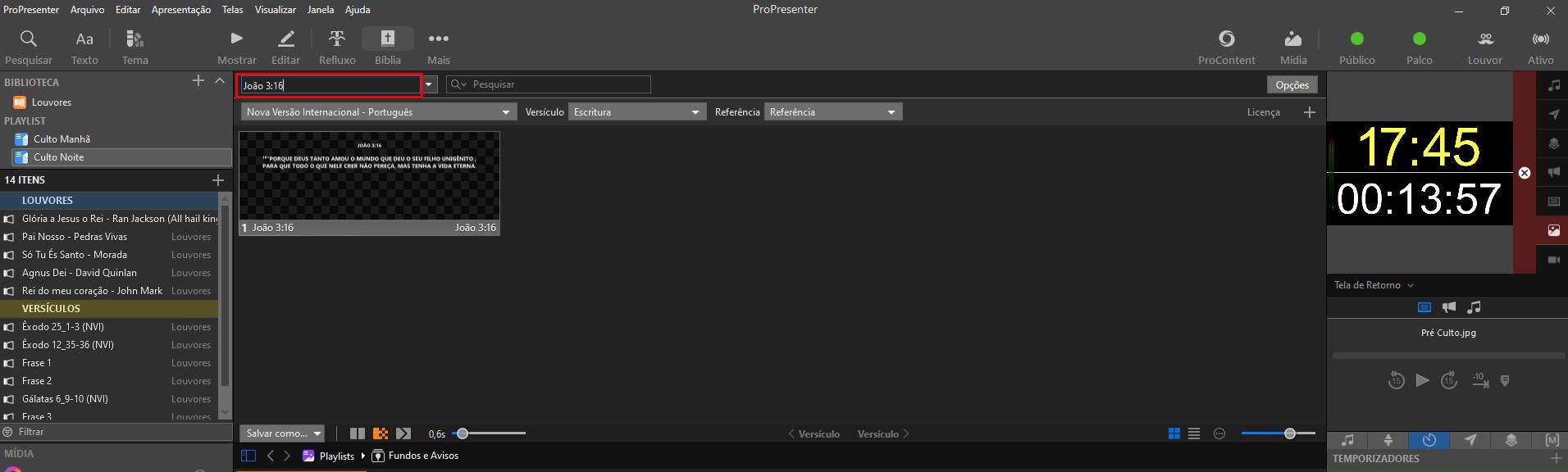Viewport: 1568px width, 472px height.
Task: Open the Bible reference dropdown arrow
Action: [x=428, y=84]
